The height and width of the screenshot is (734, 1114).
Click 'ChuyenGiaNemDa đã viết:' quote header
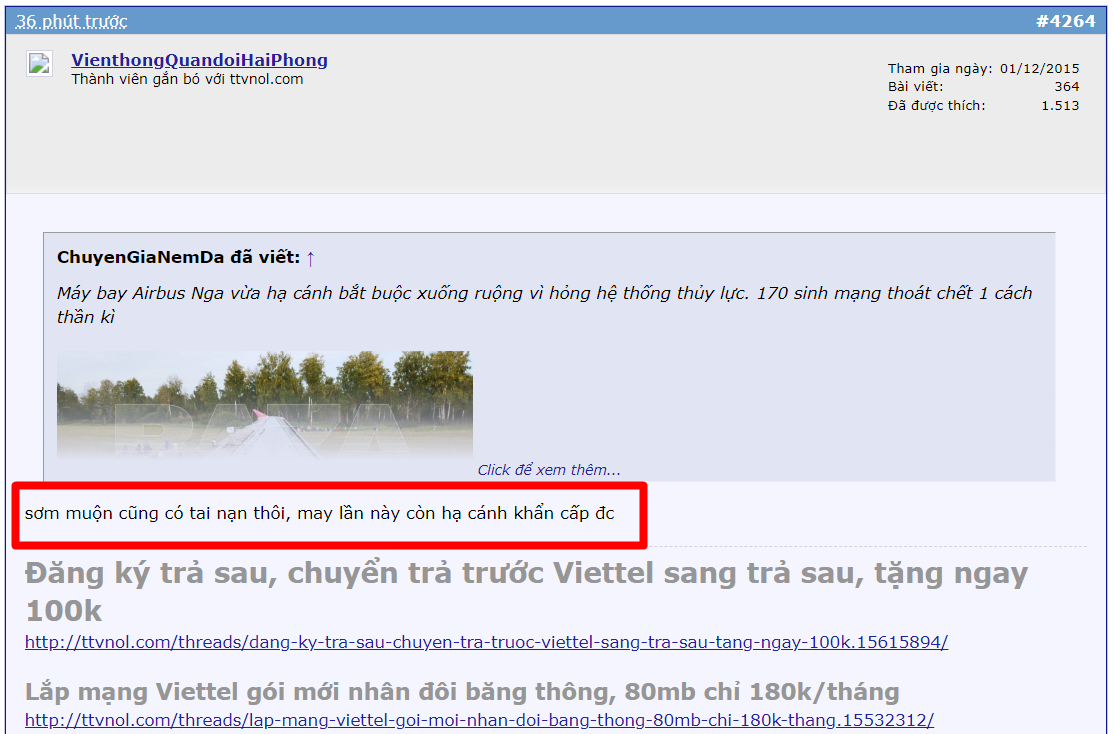tap(178, 257)
